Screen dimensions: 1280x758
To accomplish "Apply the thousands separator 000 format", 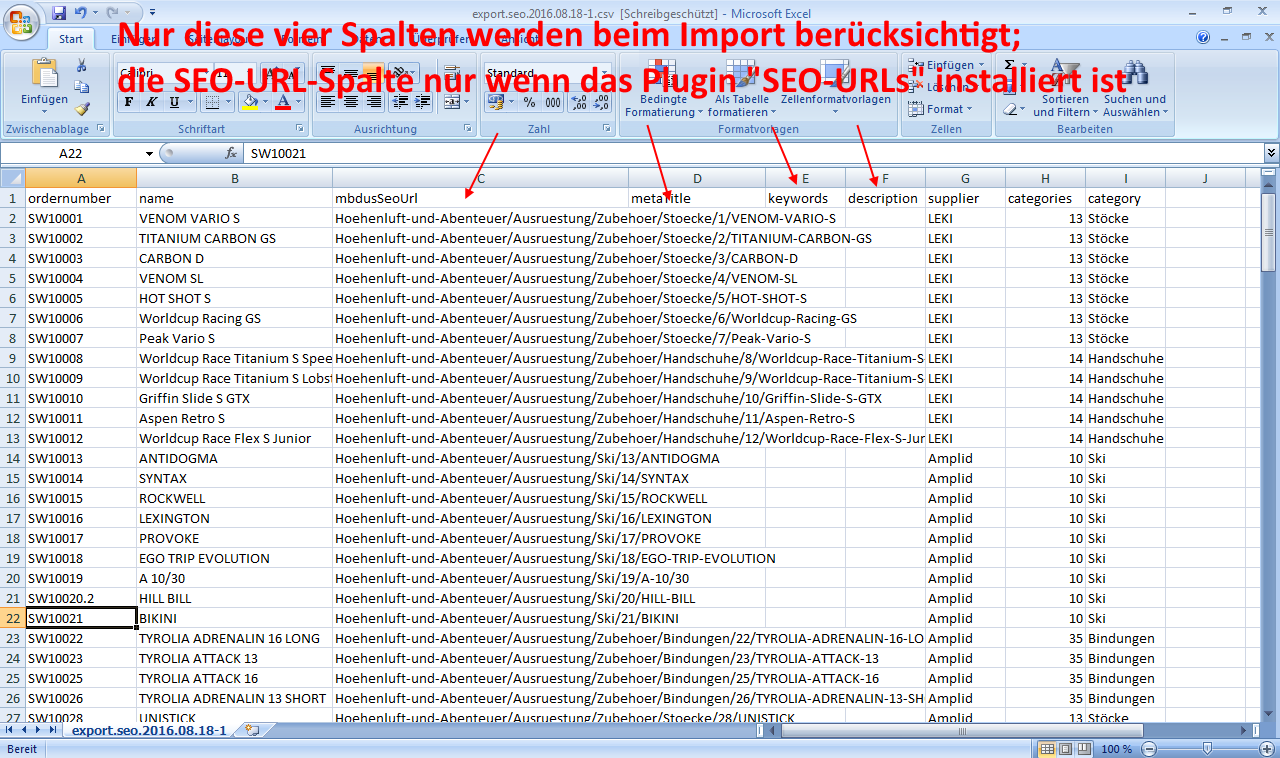I will coord(553,102).
